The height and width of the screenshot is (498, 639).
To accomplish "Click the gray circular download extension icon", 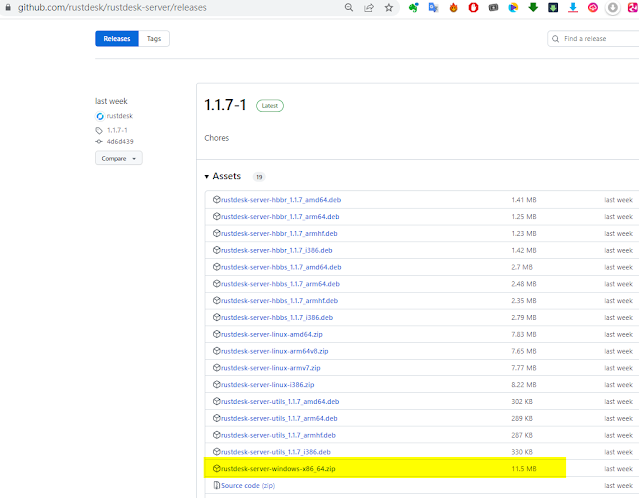I will click(613, 7).
